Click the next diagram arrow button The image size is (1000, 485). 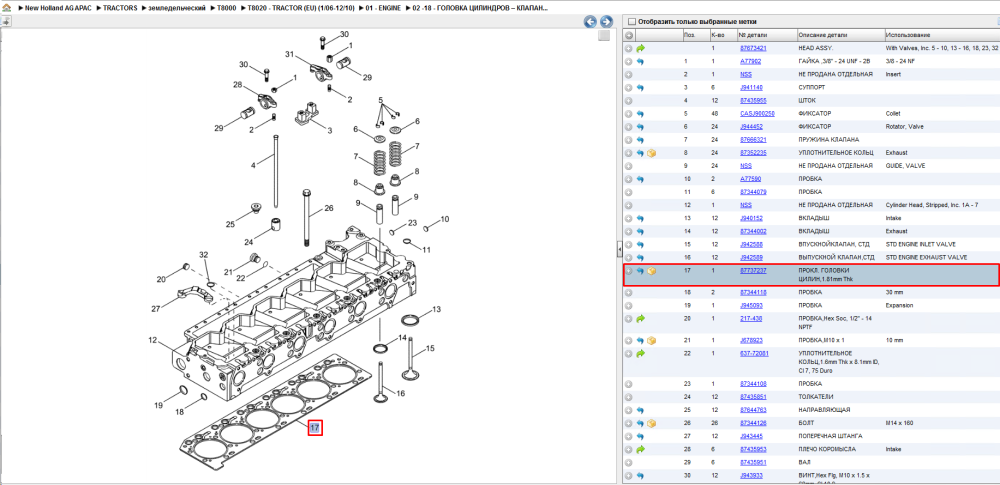(606, 22)
